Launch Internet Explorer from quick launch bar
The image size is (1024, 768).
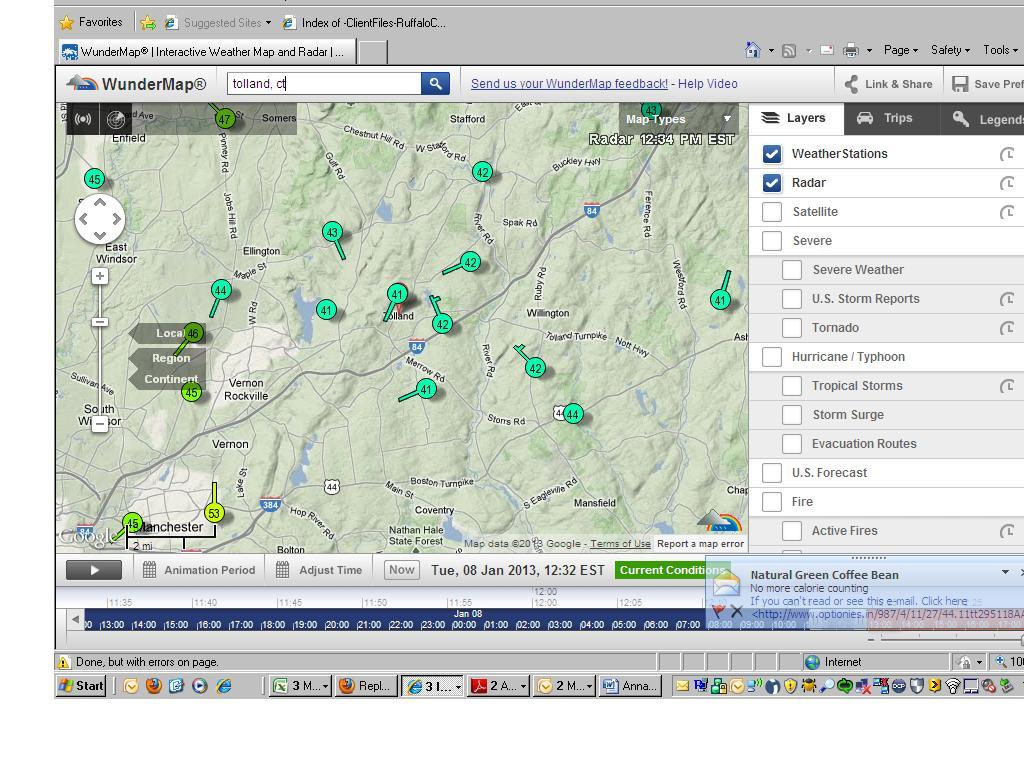click(x=224, y=686)
